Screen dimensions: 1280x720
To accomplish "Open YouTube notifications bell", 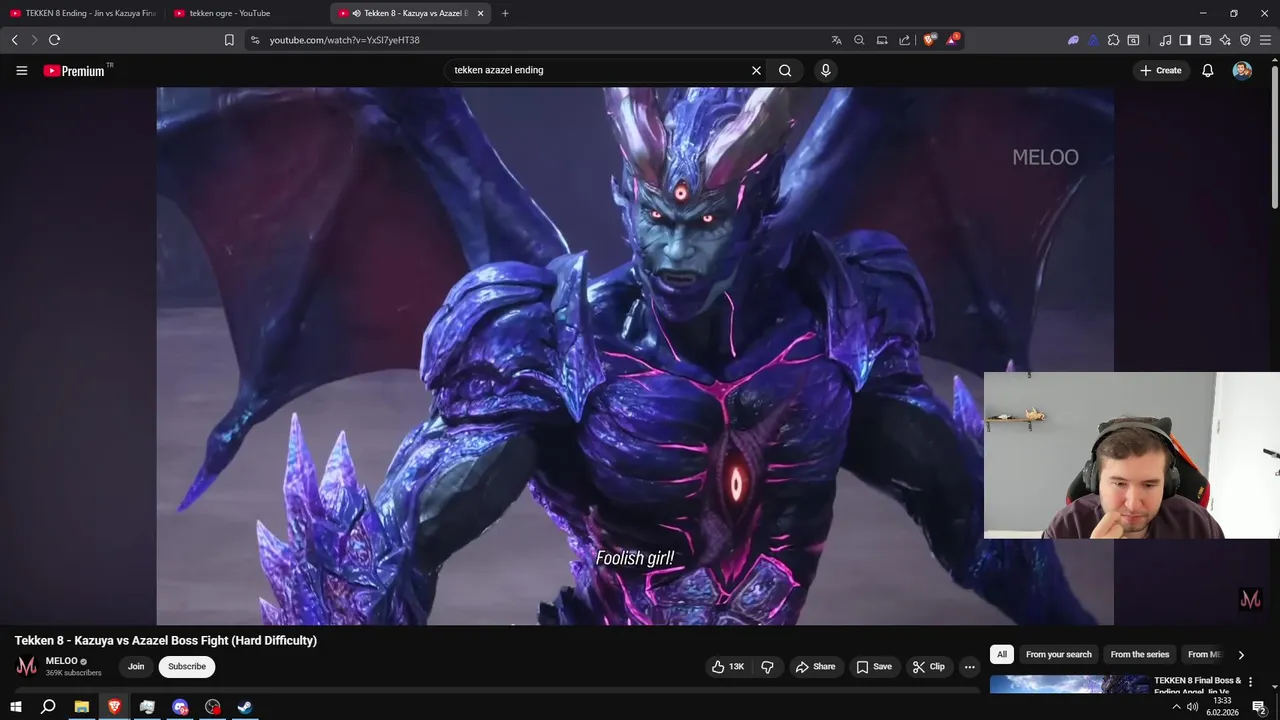I will (1208, 70).
